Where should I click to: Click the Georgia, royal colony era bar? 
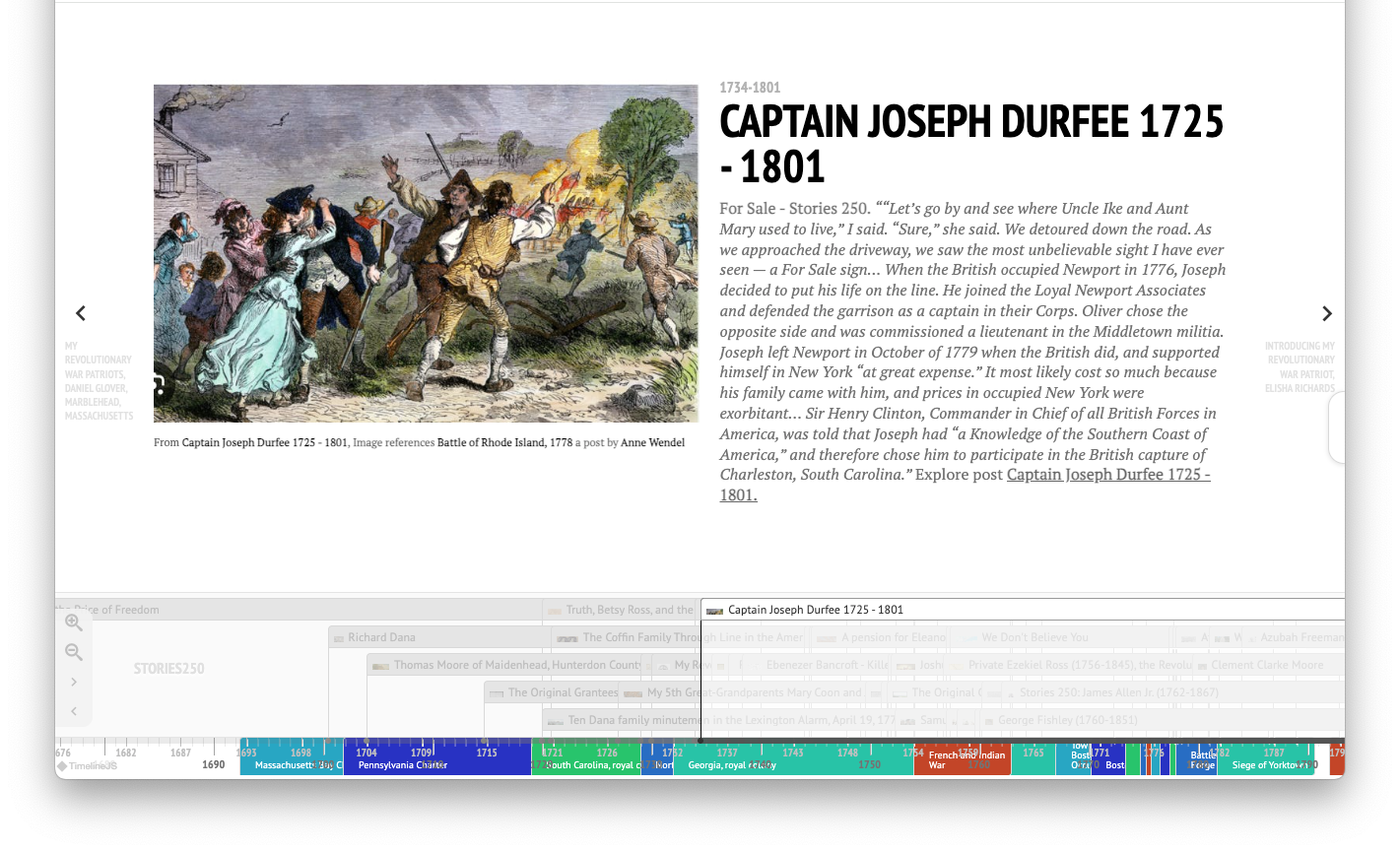793,757
